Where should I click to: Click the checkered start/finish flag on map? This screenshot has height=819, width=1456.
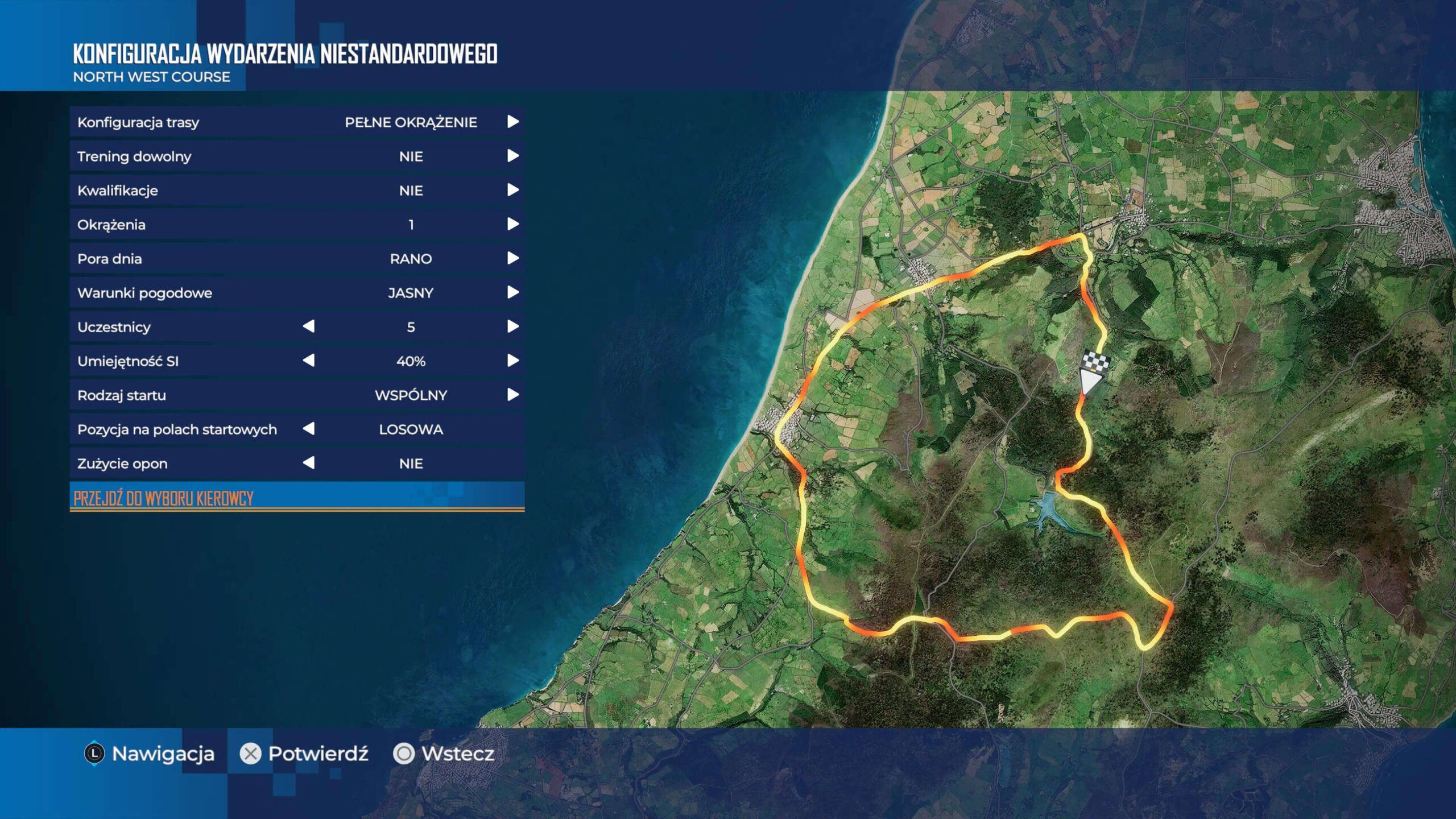pos(1095,362)
